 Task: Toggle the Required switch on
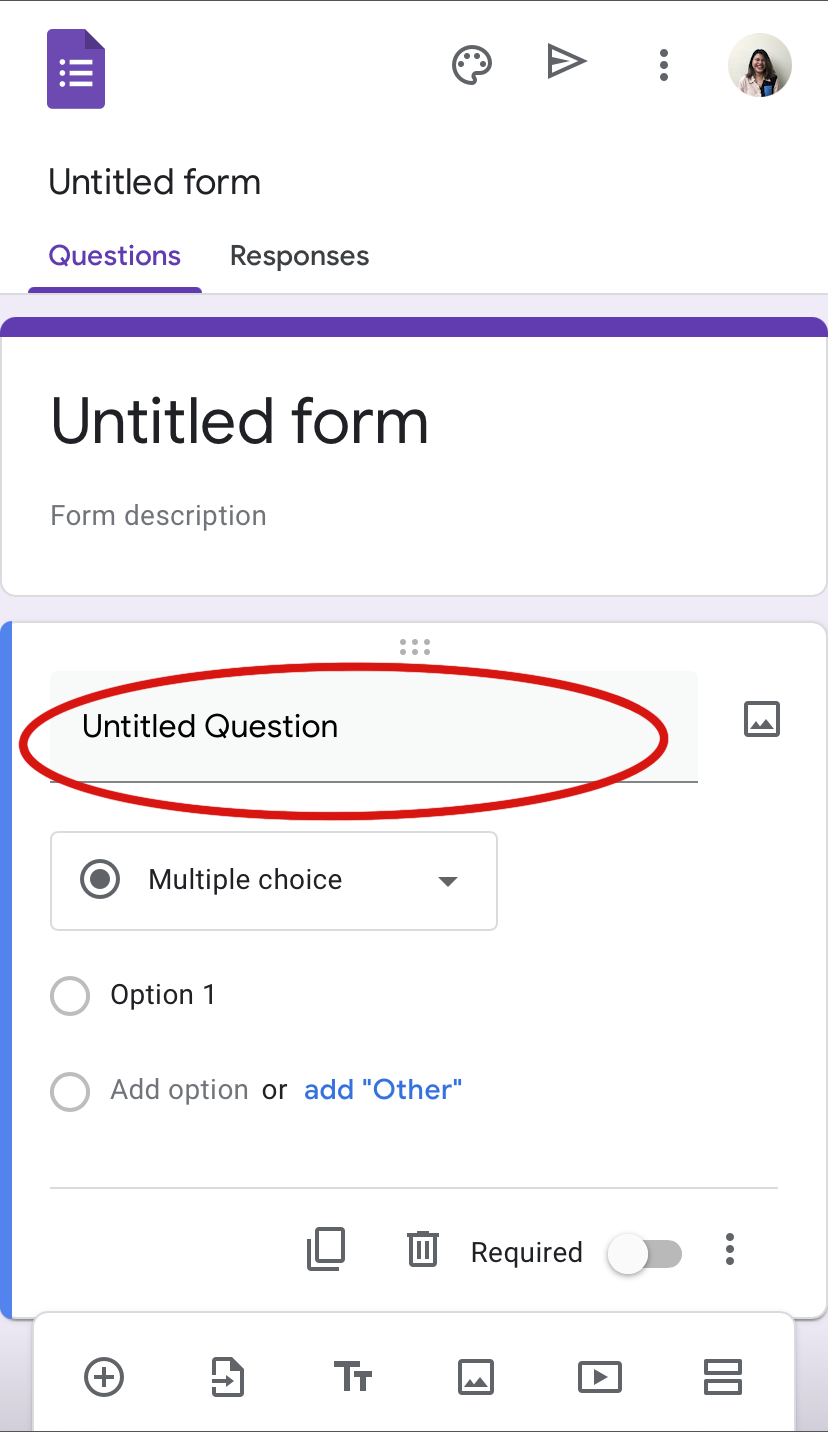point(645,1254)
